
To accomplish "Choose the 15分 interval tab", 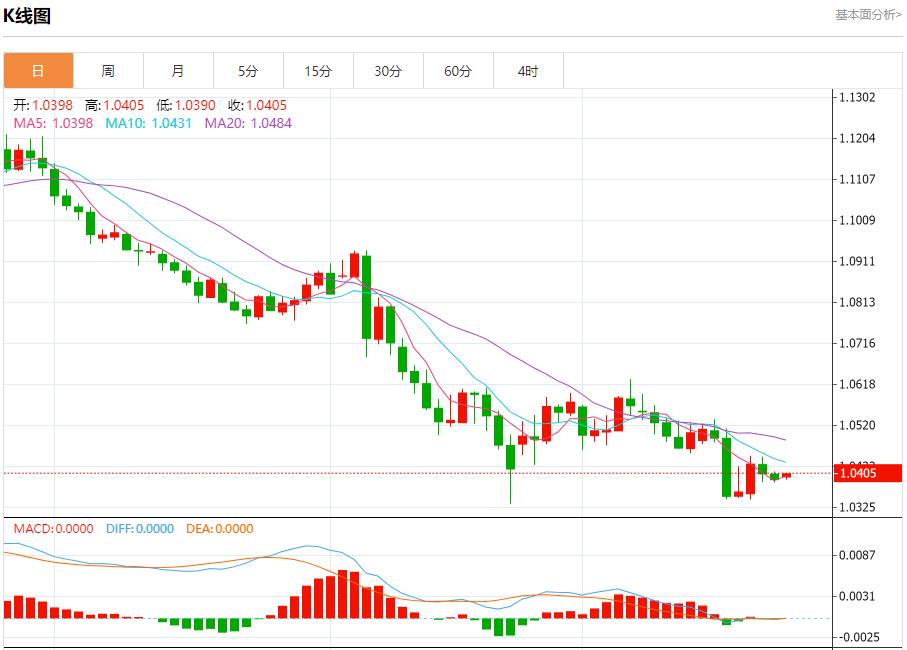I will (x=318, y=71).
